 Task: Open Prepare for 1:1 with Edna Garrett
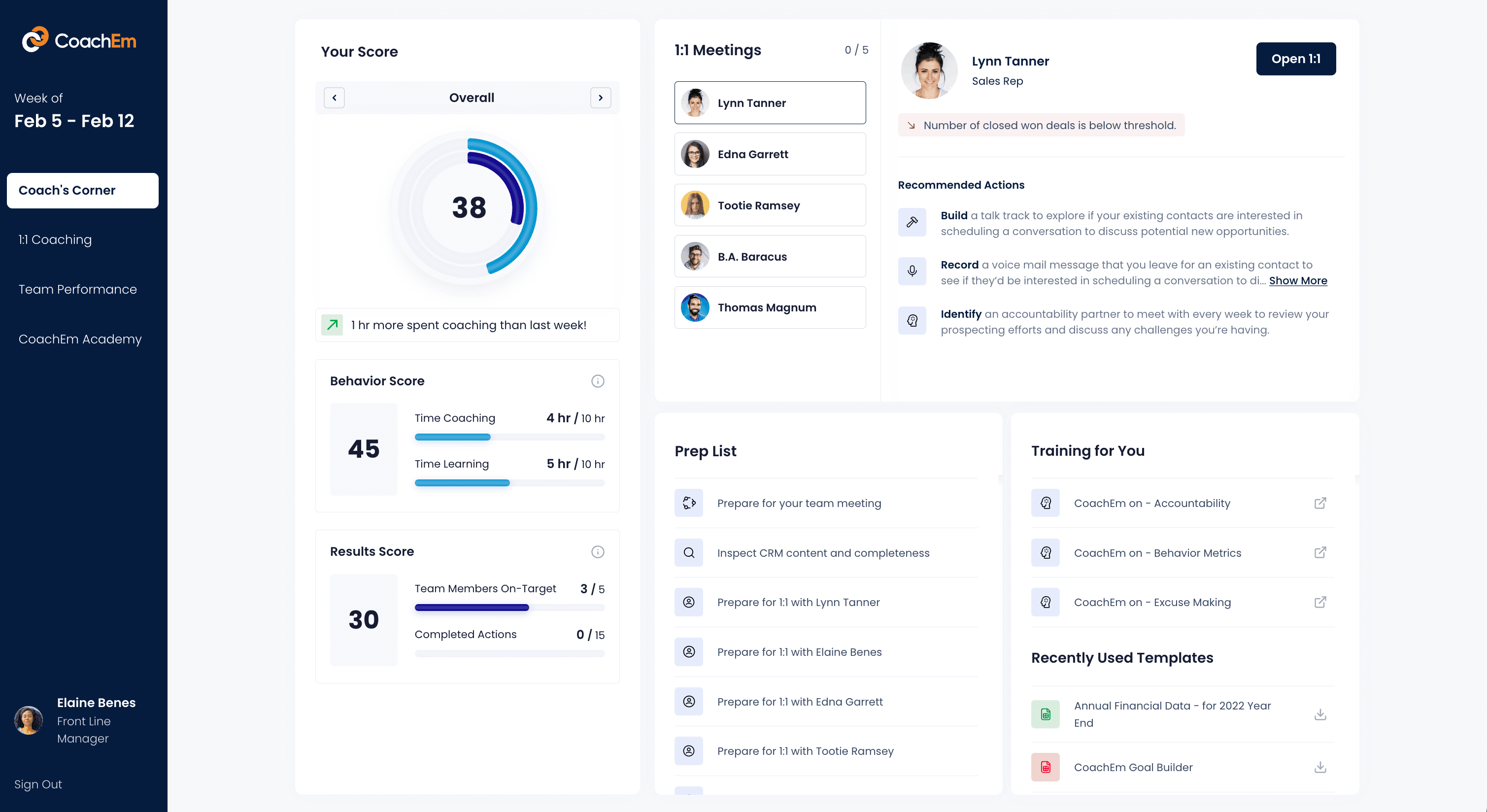coord(826,701)
